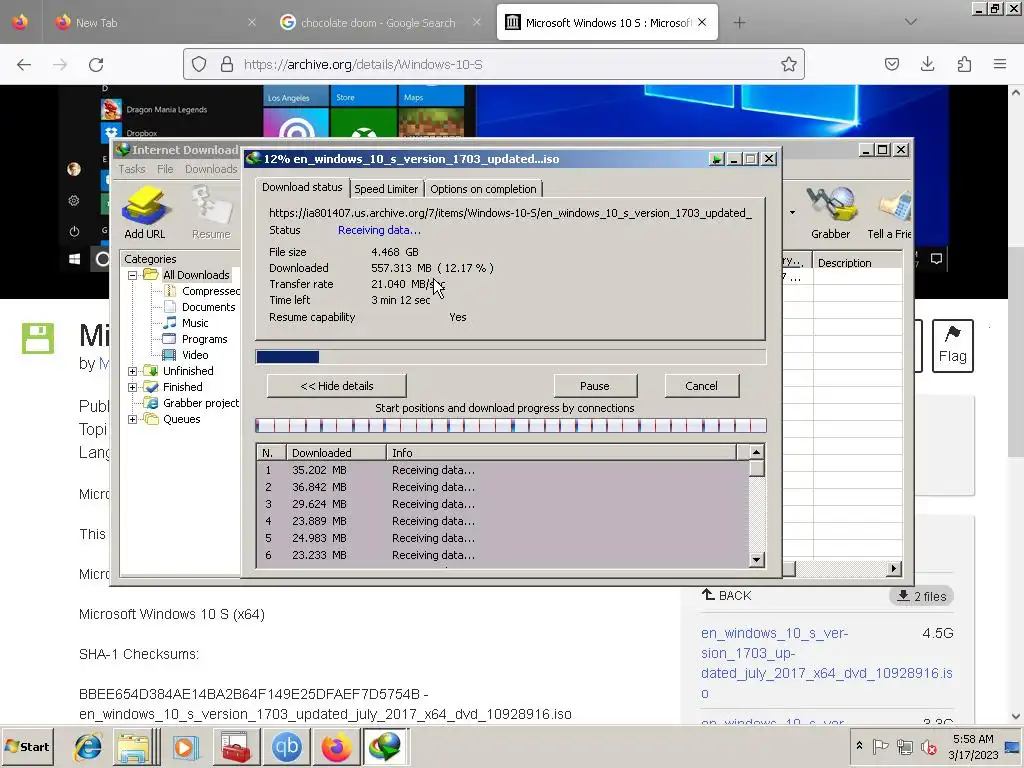Click scroll up arrow in connections list
Image resolution: width=1024 pixels, height=768 pixels.
(x=756, y=452)
